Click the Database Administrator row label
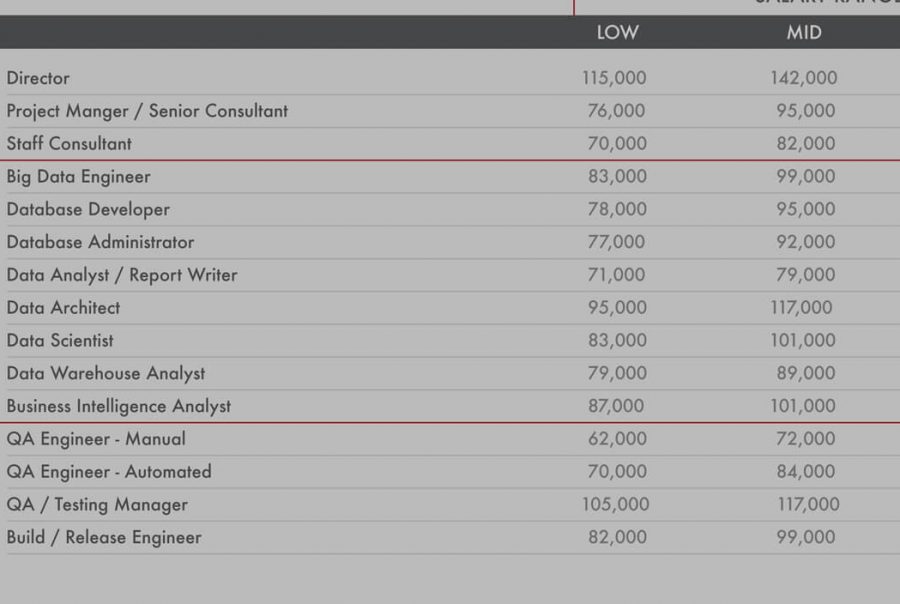Screen dimensions: 900x604 click(100, 242)
